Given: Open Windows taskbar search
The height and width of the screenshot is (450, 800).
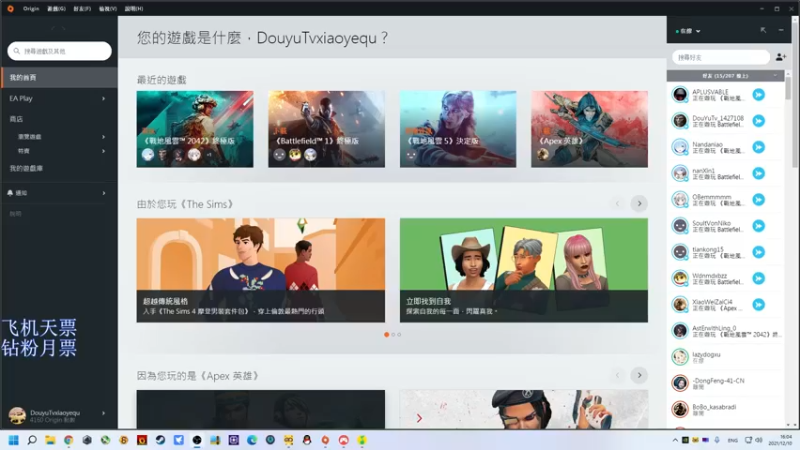Looking at the screenshot, I should click(x=32, y=440).
